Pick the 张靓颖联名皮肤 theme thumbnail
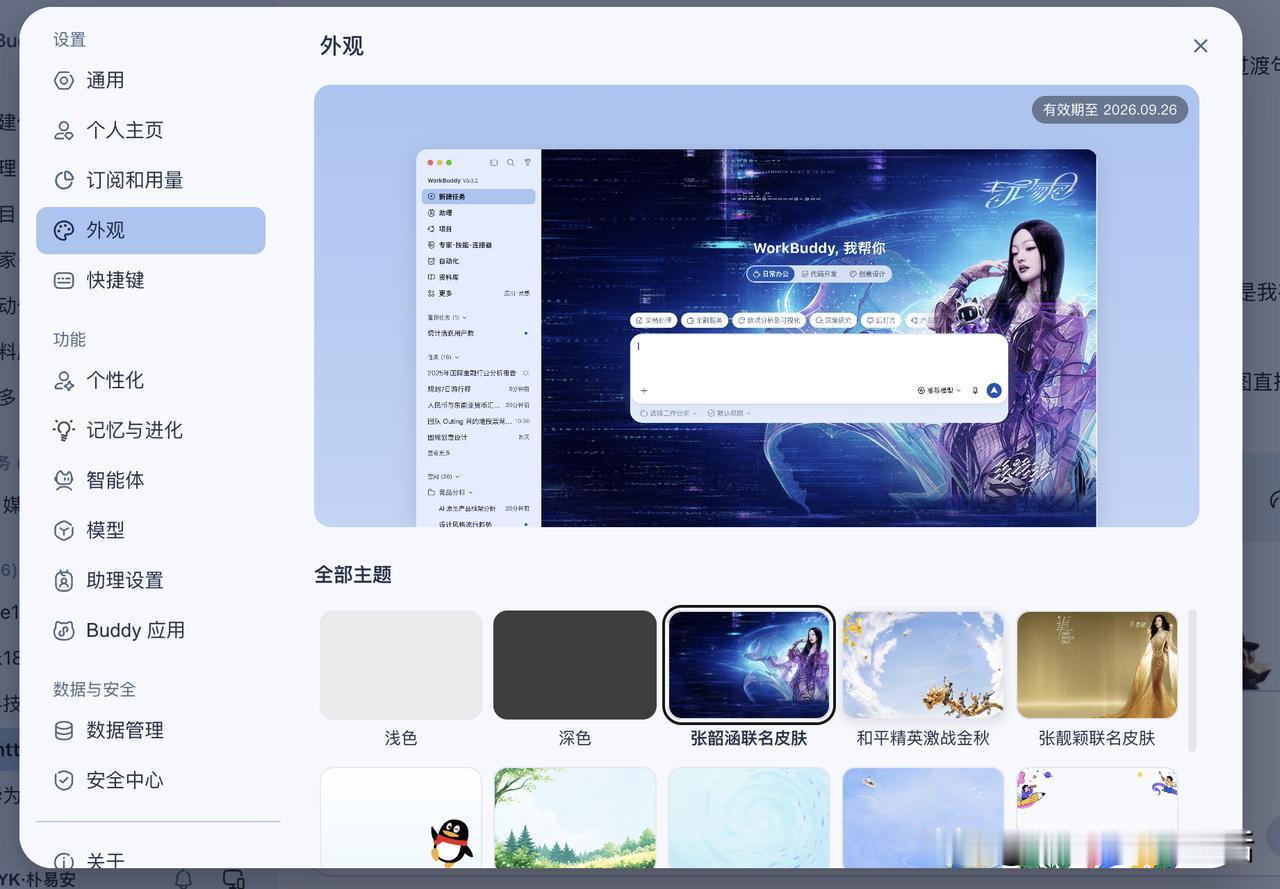The image size is (1280, 889). (1097, 665)
